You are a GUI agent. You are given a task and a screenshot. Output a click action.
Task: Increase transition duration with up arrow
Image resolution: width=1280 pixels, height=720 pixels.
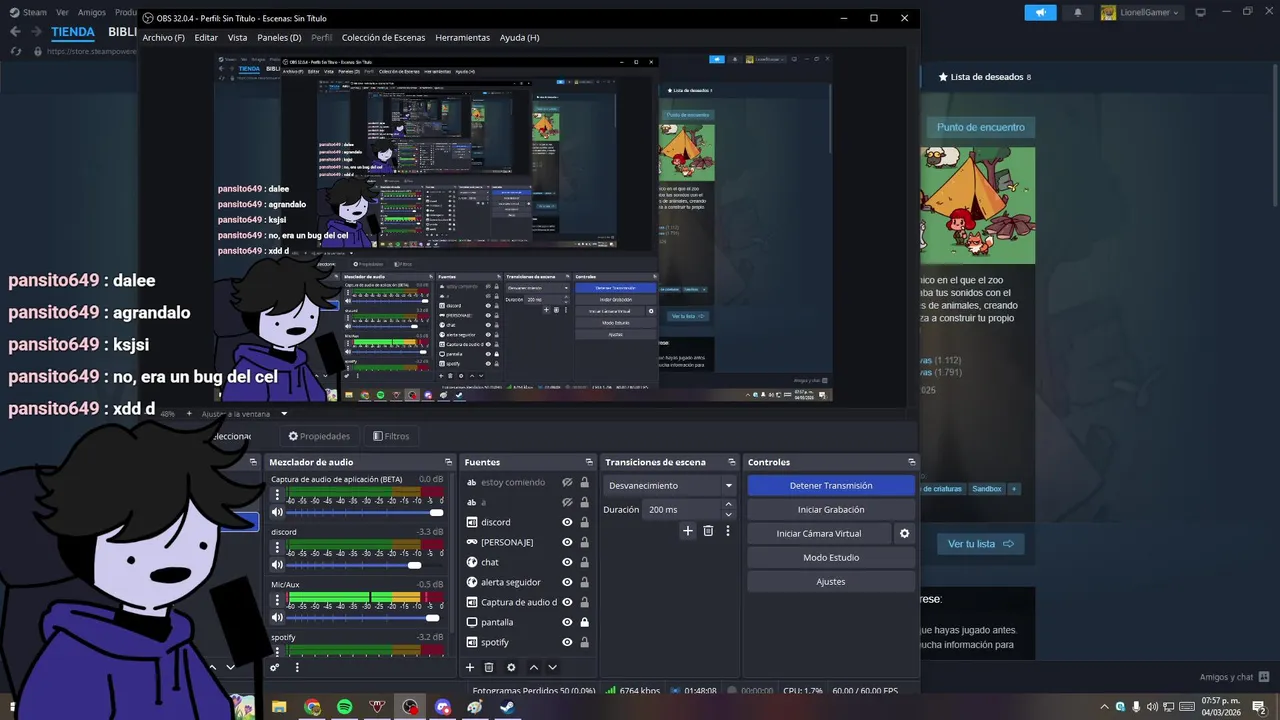coord(728,505)
